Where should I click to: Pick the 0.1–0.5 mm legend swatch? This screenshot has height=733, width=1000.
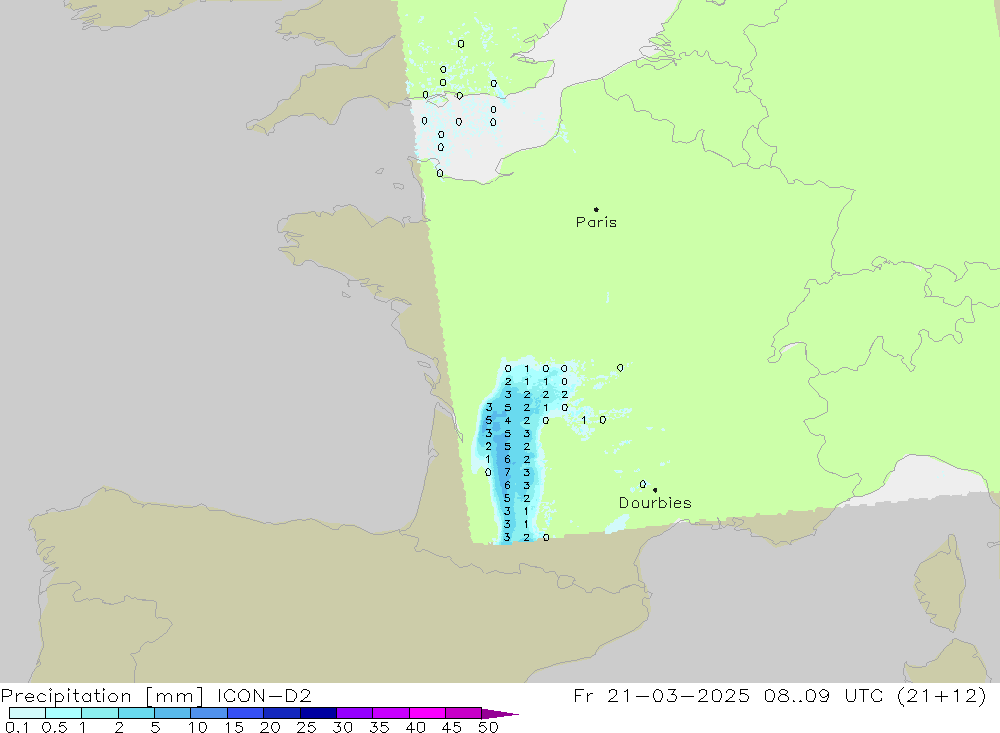pos(27,713)
